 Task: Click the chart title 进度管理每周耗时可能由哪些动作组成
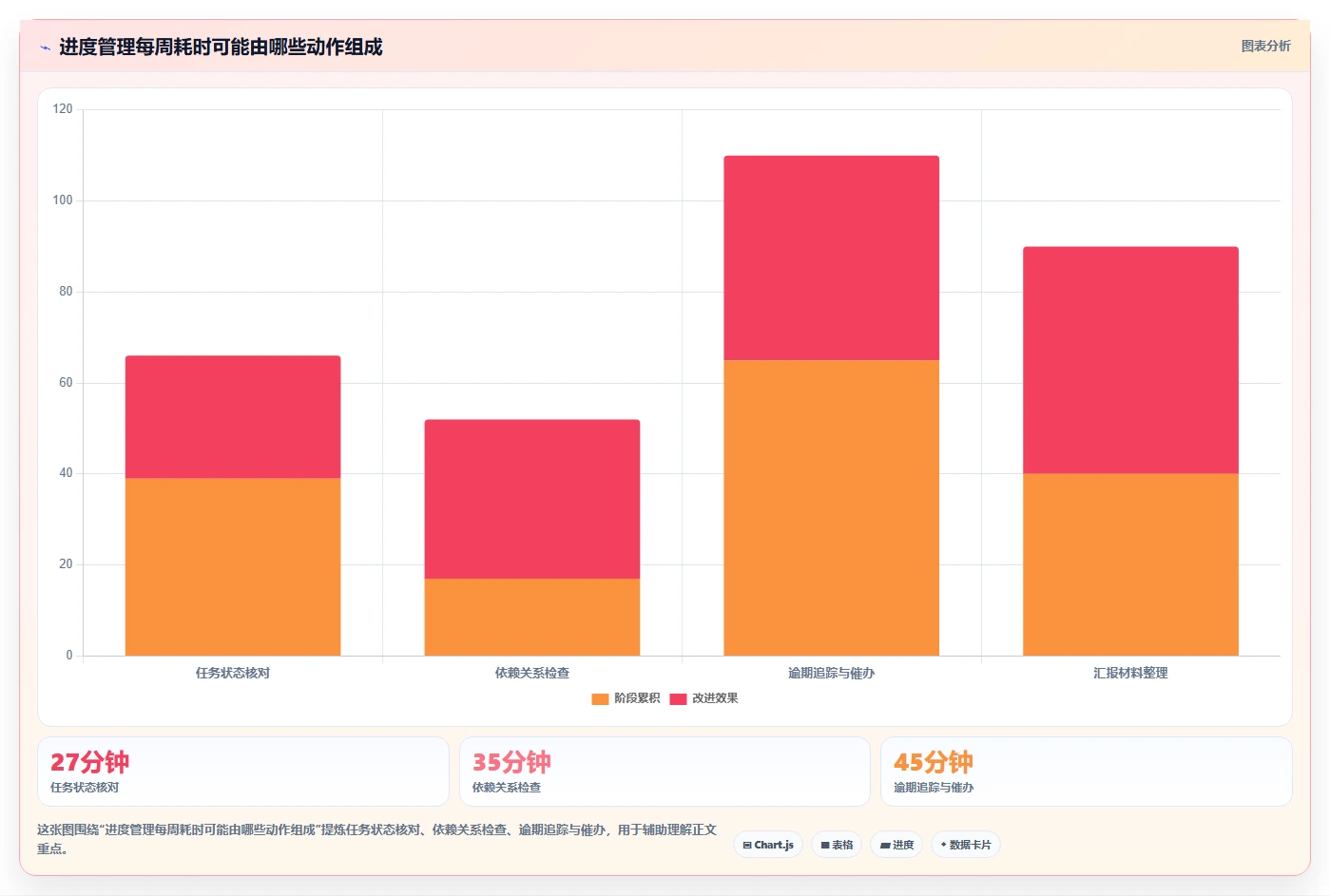pyautogui.click(x=221, y=48)
